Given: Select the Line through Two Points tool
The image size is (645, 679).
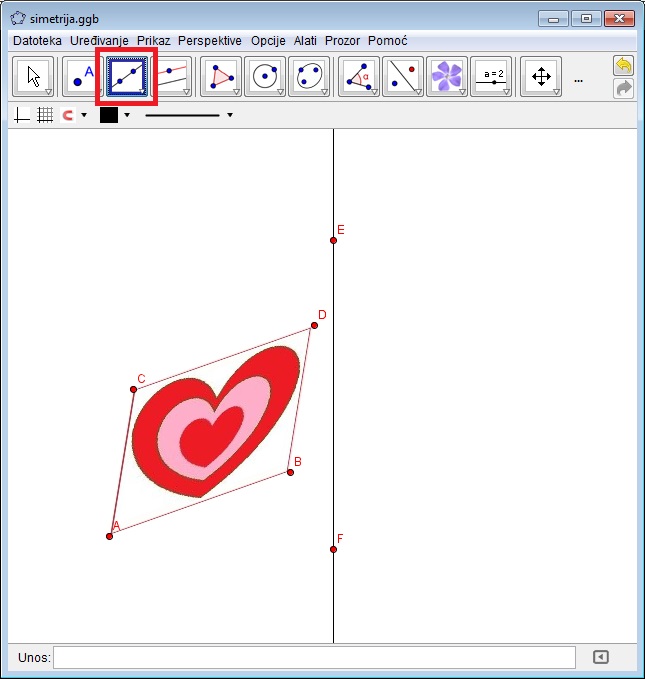Looking at the screenshot, I should coord(127,76).
